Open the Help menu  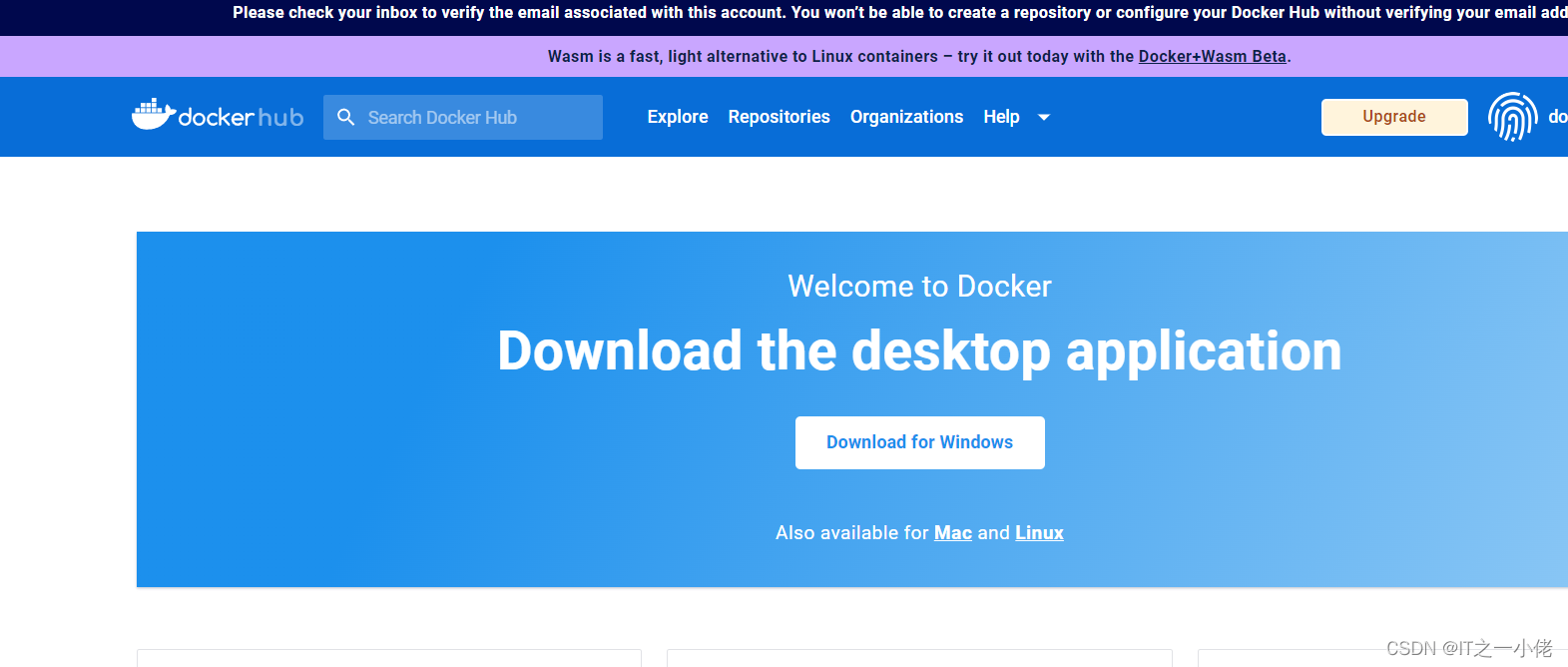click(x=1001, y=117)
